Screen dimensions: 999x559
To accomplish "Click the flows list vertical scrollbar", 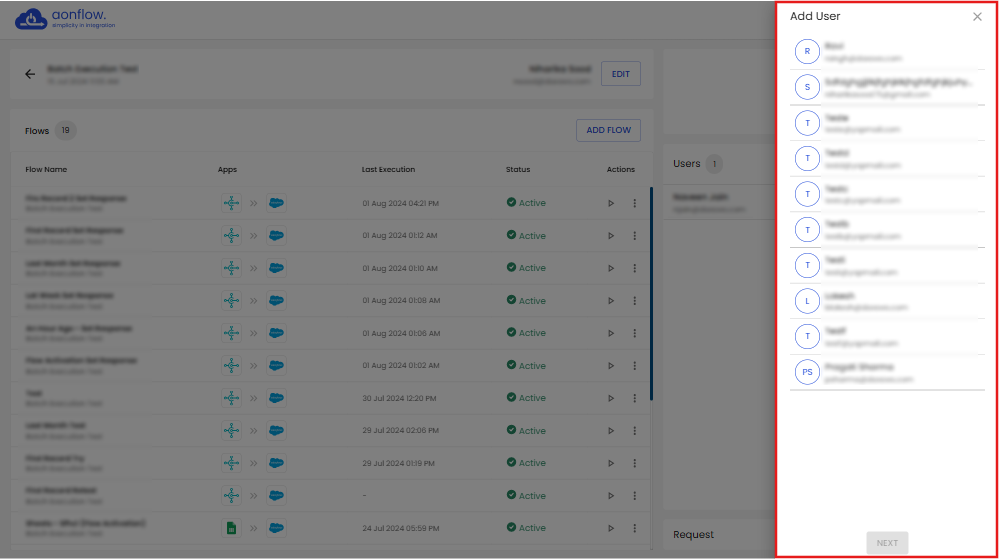I will click(651, 292).
